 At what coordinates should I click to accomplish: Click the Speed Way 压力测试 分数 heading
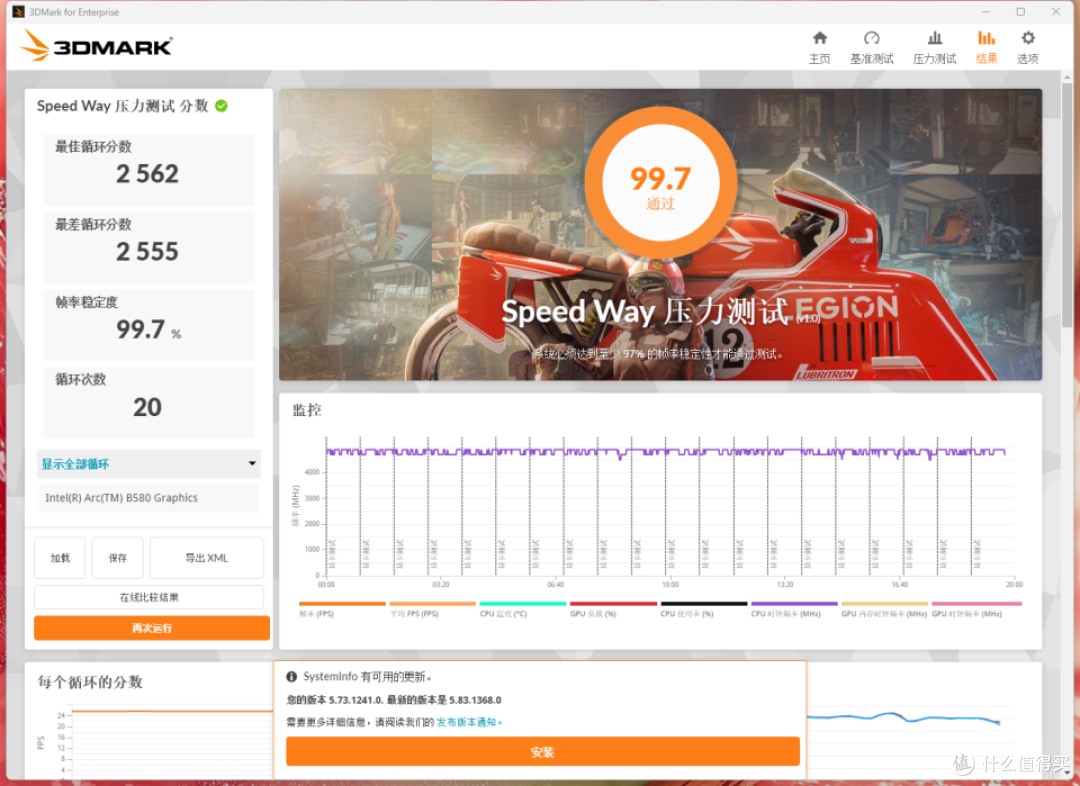pyautogui.click(x=123, y=105)
